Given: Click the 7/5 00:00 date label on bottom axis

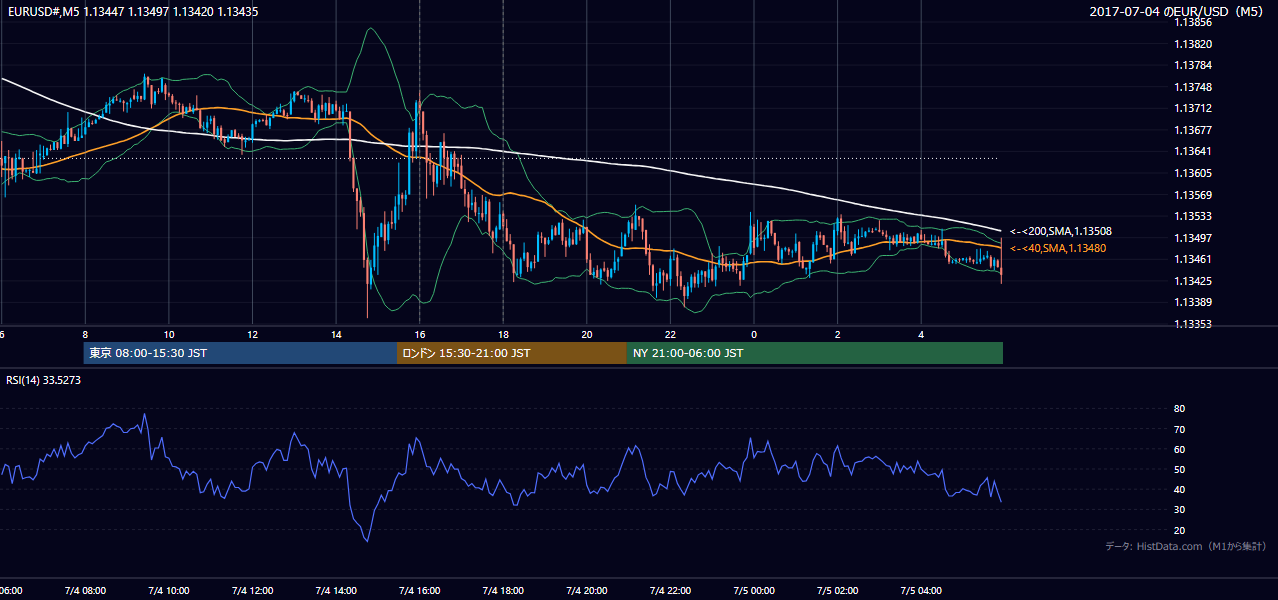Looking at the screenshot, I should [x=754, y=591].
